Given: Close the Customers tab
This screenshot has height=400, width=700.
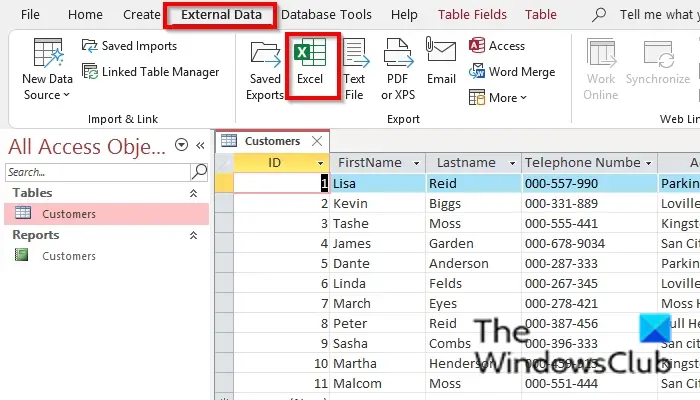Looking at the screenshot, I should pyautogui.click(x=317, y=141).
